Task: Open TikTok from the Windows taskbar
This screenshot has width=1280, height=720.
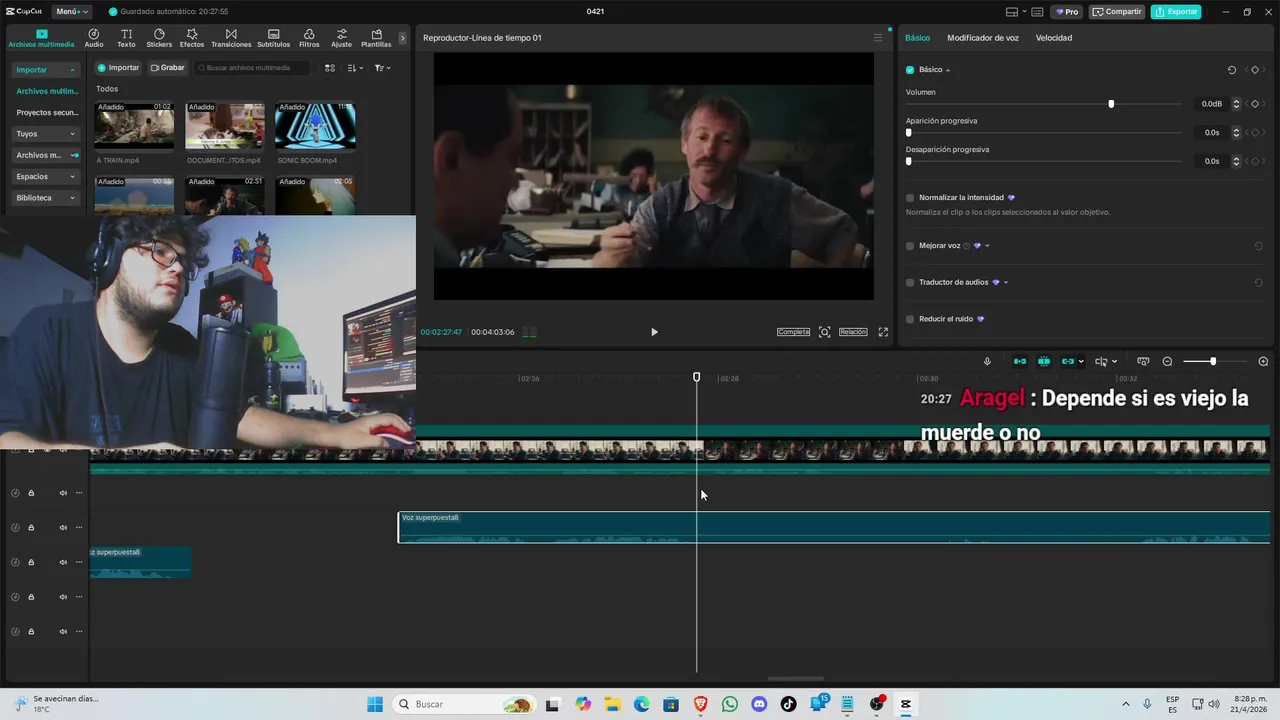Action: click(788, 704)
